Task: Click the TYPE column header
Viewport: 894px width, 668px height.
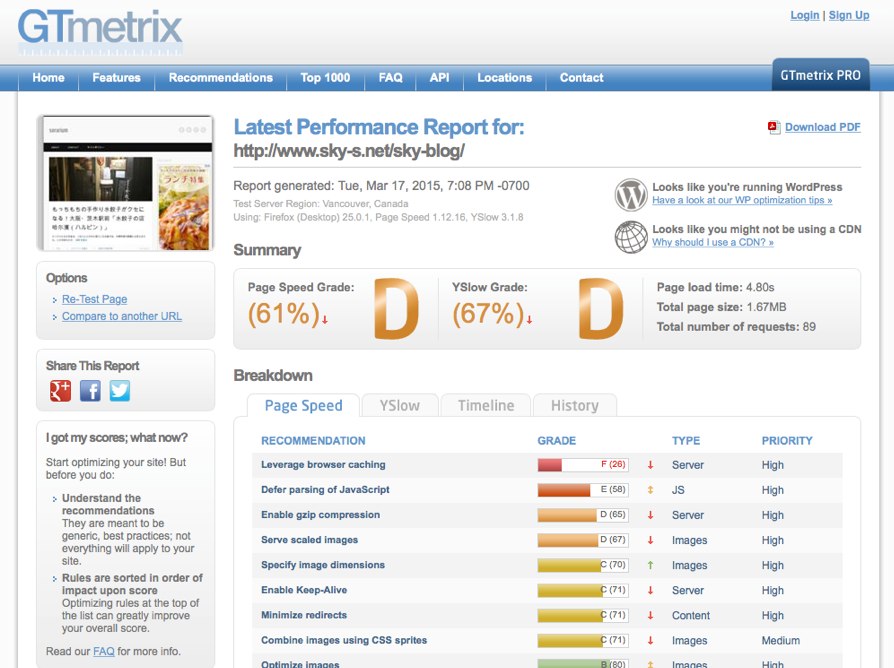Action: click(686, 441)
